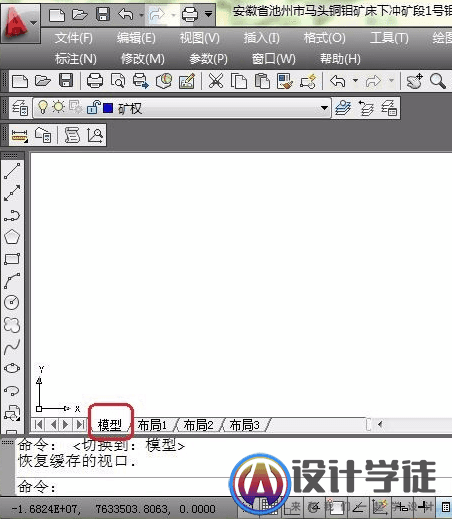Screen dimensions: 452x519
Task: Select the Revision Cloud tool
Action: [12, 325]
